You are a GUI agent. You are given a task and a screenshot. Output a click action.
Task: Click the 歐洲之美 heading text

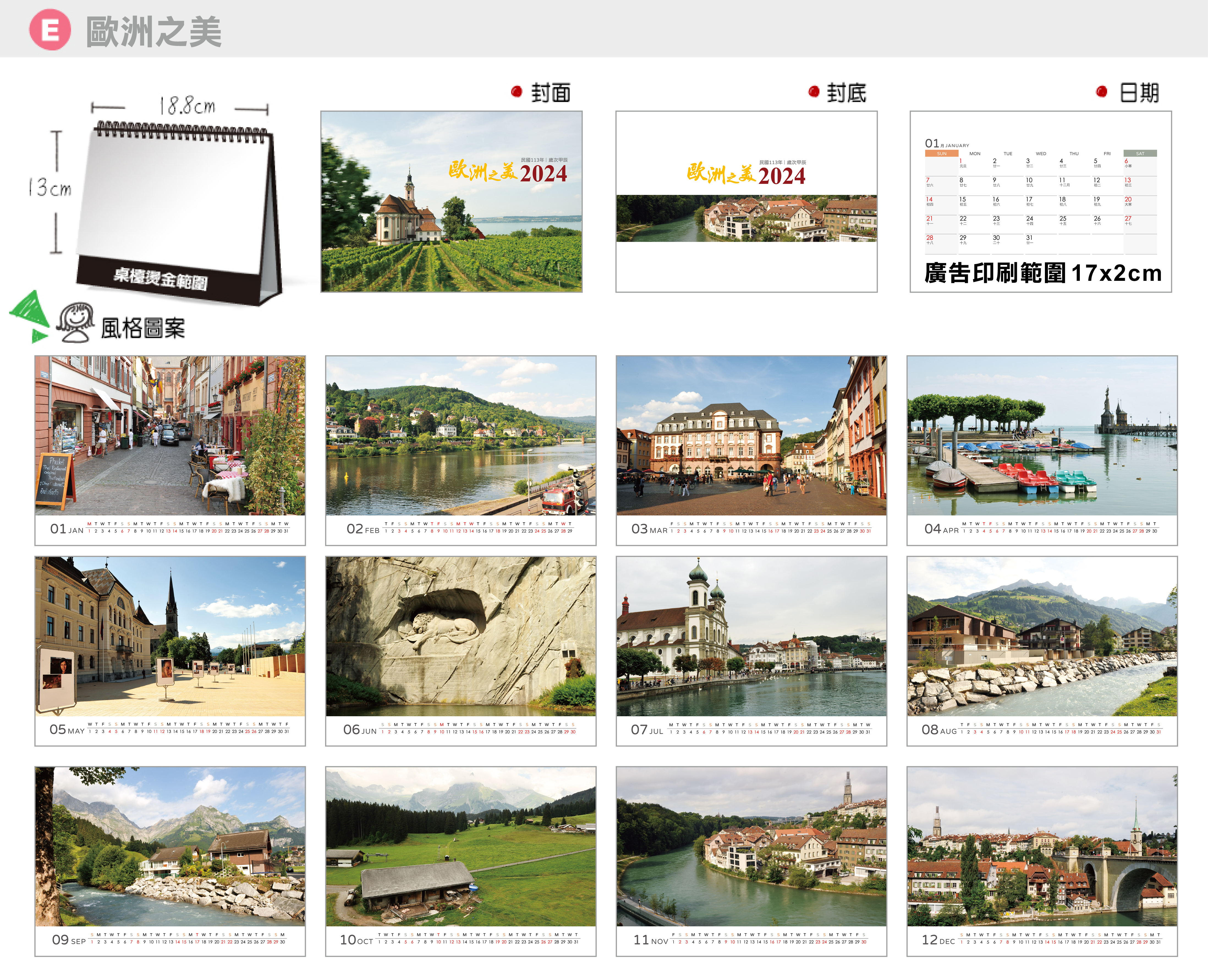tap(153, 32)
